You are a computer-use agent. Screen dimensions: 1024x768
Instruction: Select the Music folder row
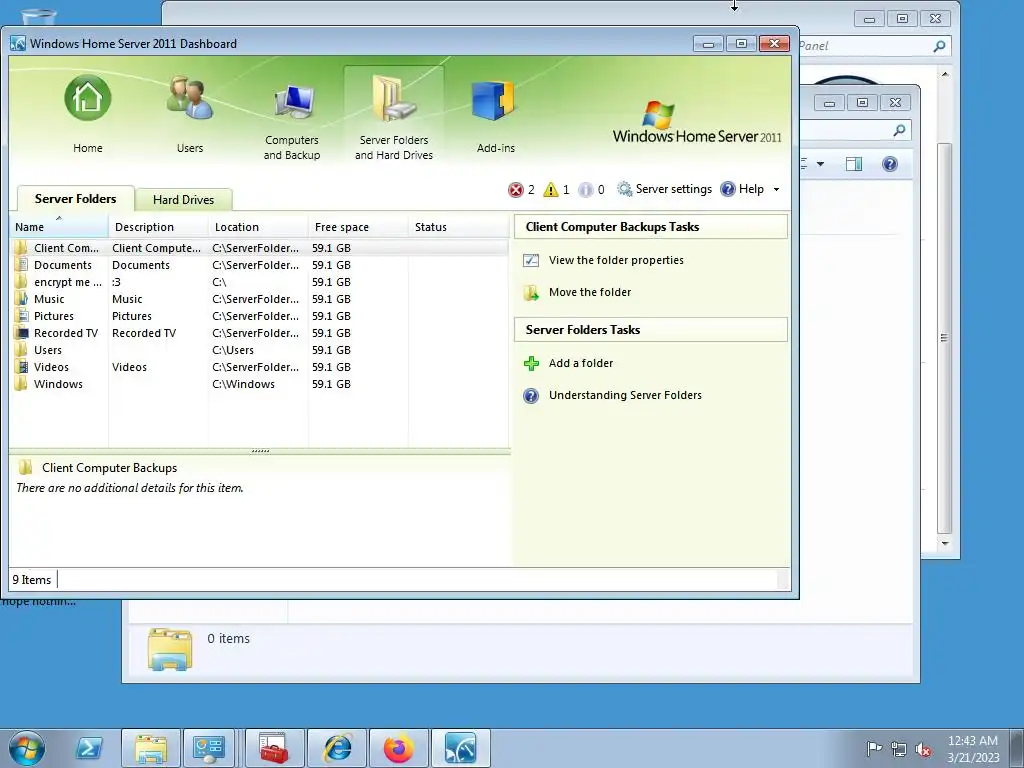(259, 299)
